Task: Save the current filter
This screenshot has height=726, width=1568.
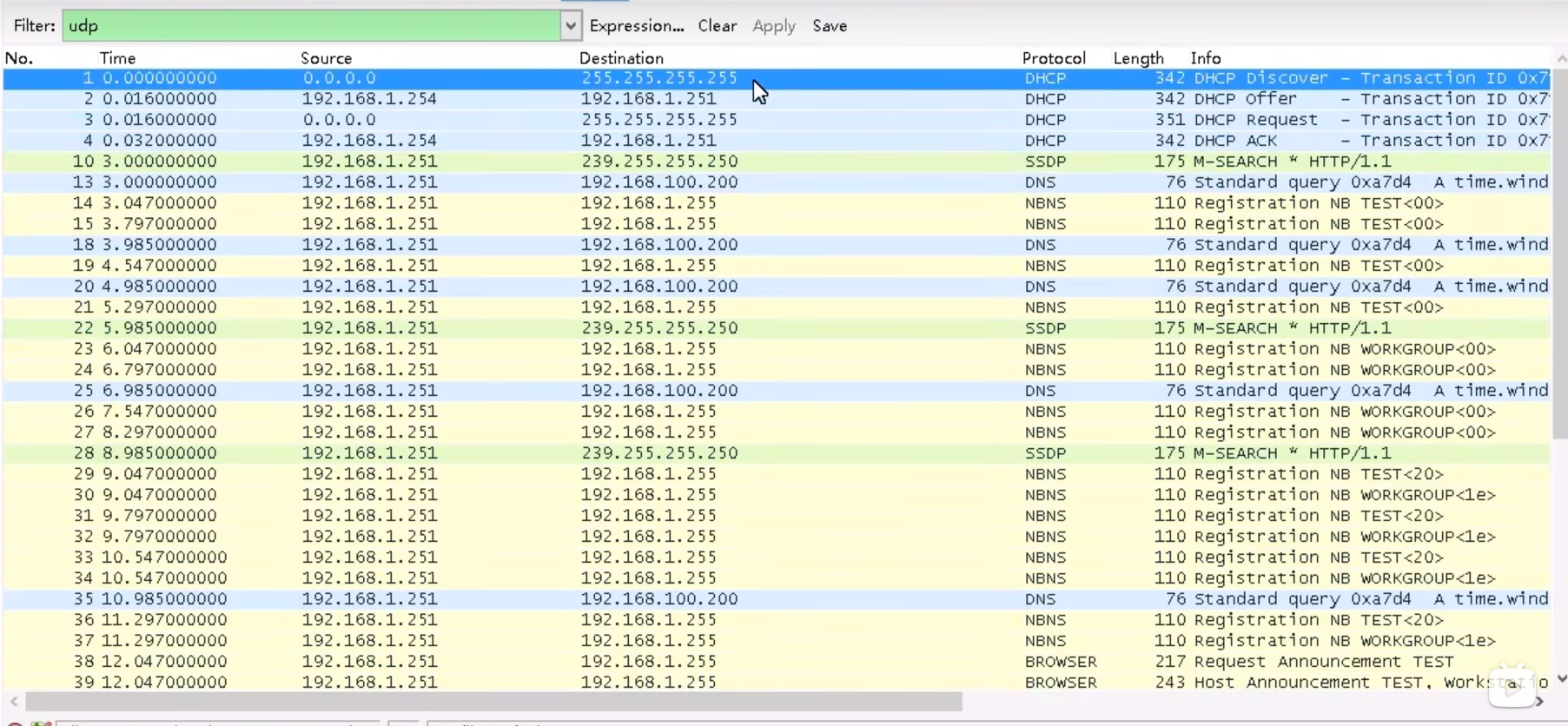Action: click(x=830, y=26)
